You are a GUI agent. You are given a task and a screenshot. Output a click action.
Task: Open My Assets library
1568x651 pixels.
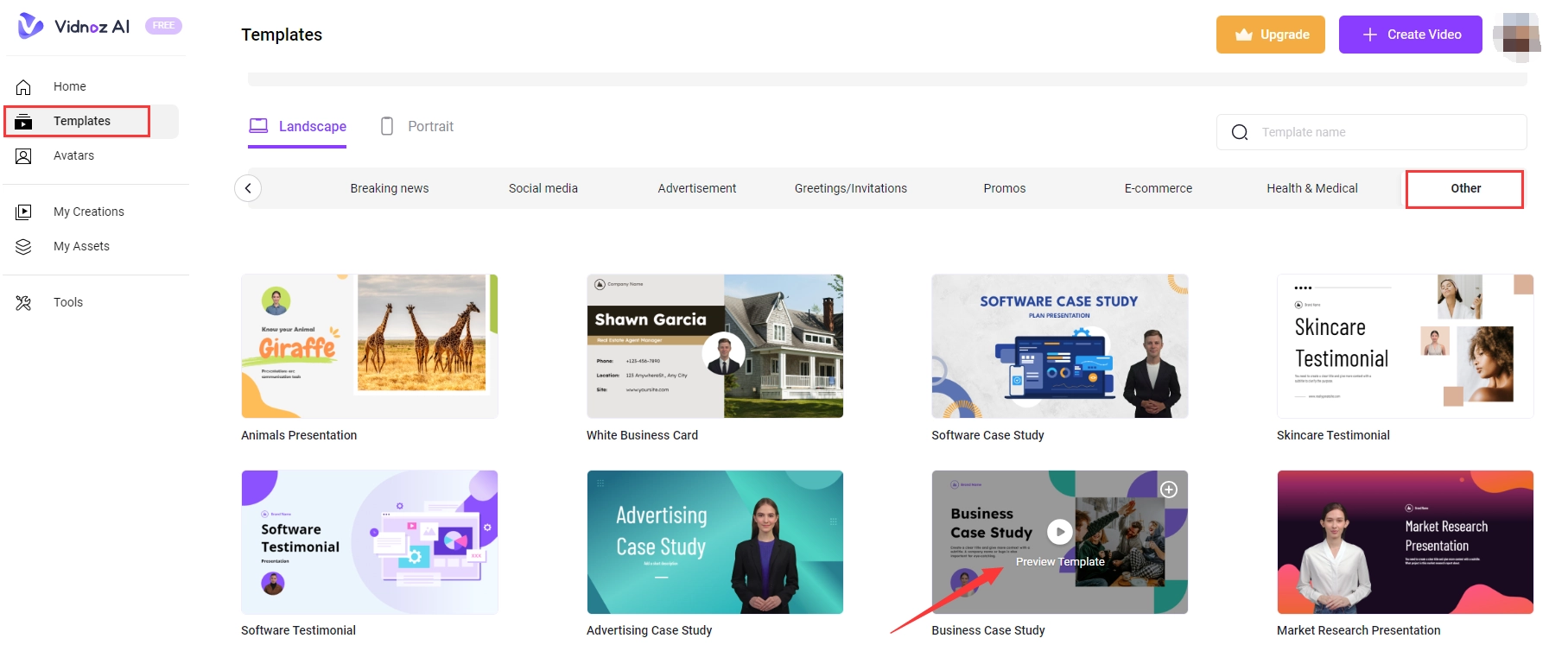click(81, 246)
